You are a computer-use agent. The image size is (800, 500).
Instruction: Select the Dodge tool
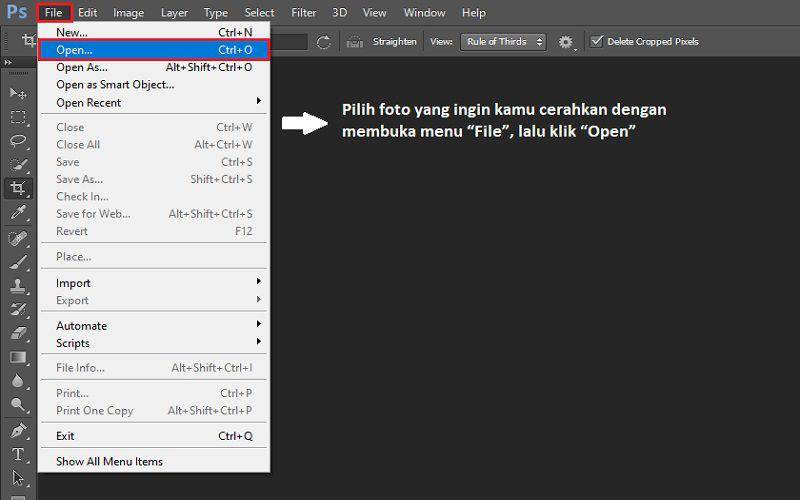(x=18, y=405)
